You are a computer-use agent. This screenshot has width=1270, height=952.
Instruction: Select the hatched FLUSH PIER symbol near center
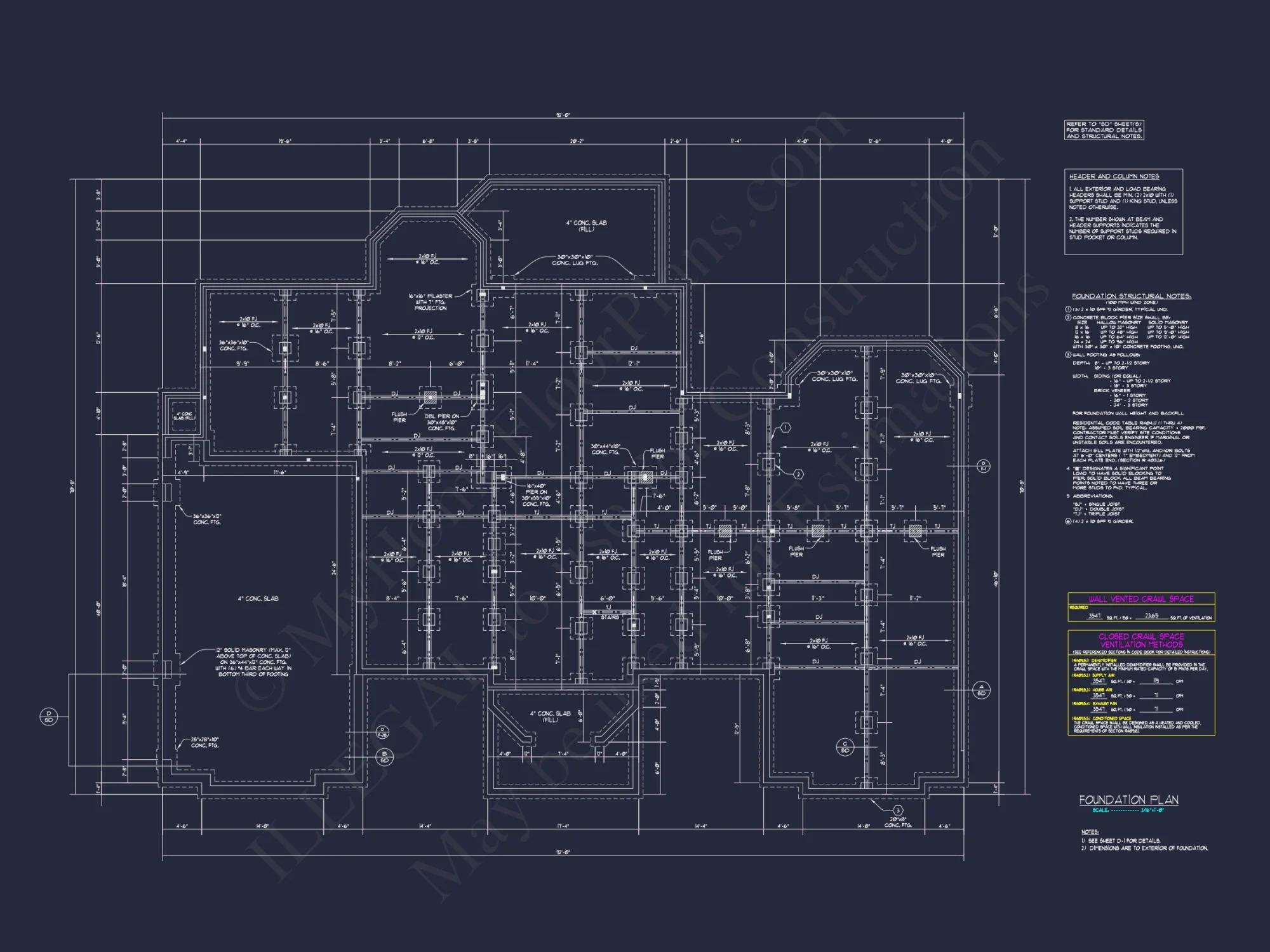coord(646,477)
